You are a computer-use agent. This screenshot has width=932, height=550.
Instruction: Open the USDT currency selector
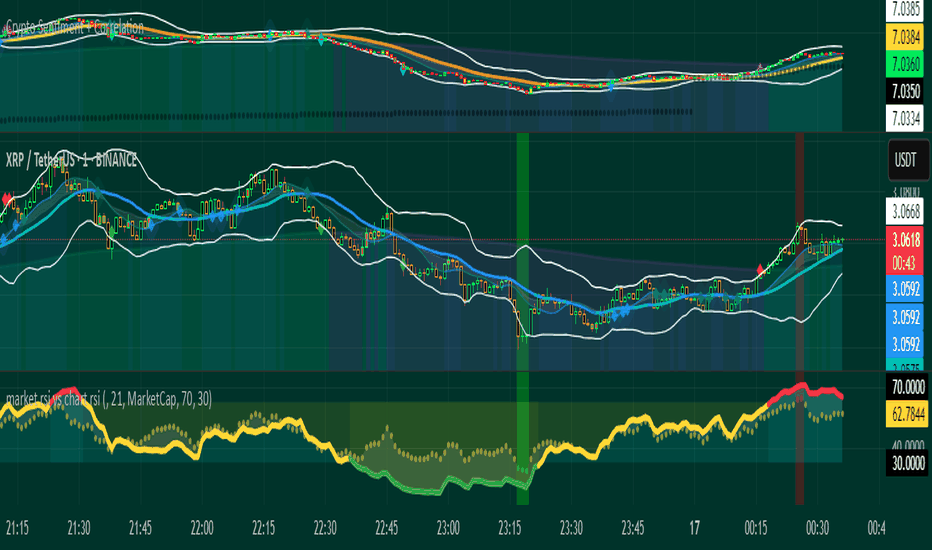(x=908, y=159)
